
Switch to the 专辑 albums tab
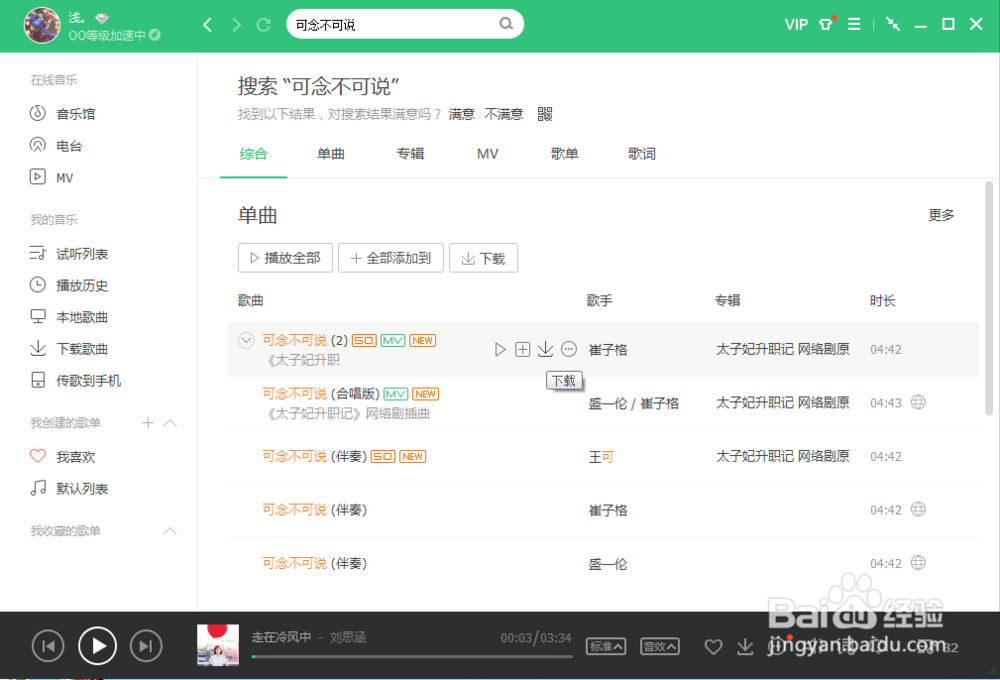coord(410,154)
